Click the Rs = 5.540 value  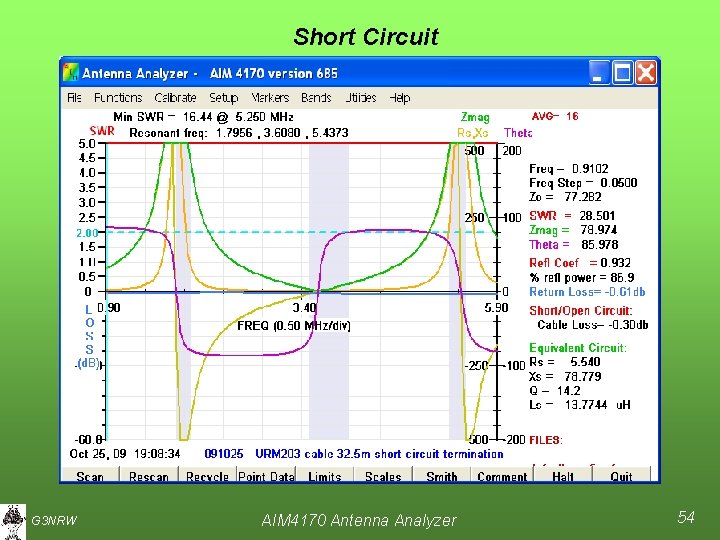click(x=565, y=362)
